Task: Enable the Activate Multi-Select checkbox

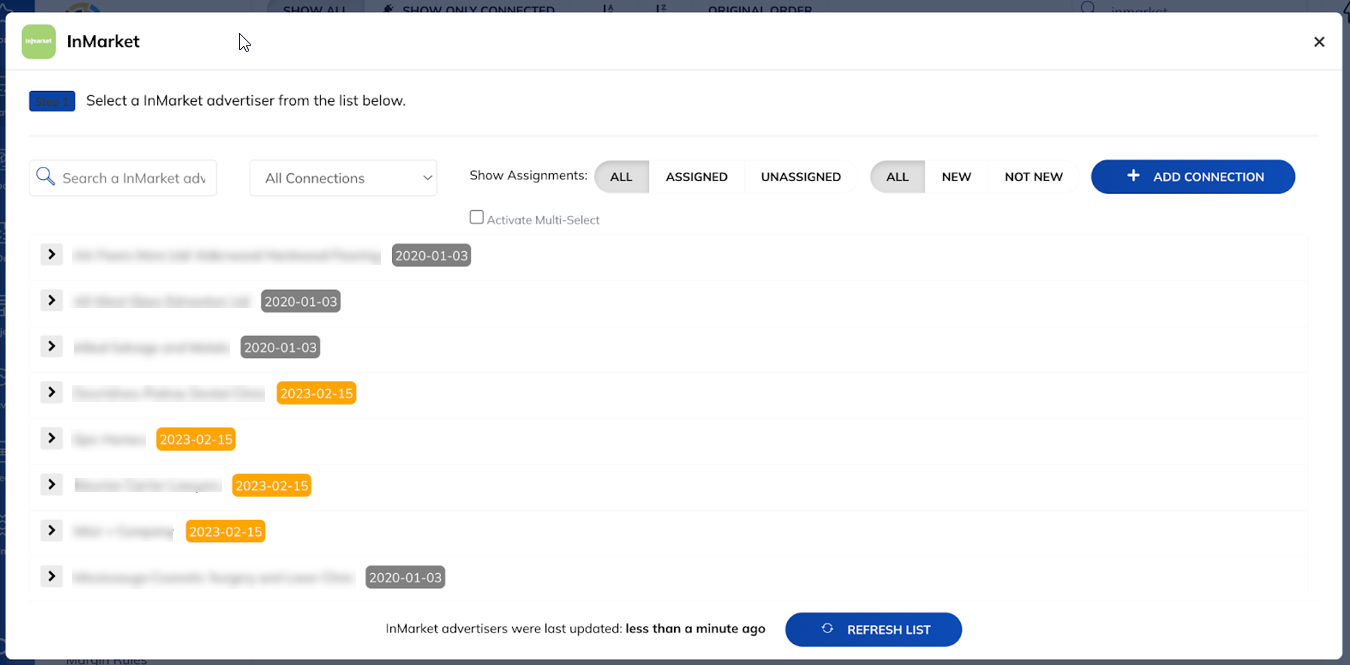Action: 477,217
